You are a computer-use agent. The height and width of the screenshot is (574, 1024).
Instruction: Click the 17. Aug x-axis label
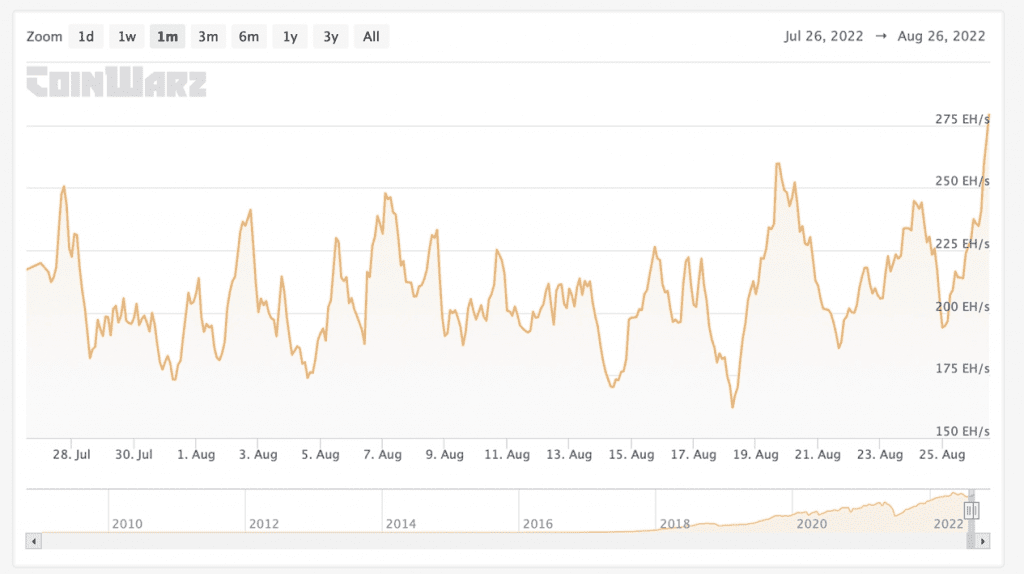click(x=693, y=454)
